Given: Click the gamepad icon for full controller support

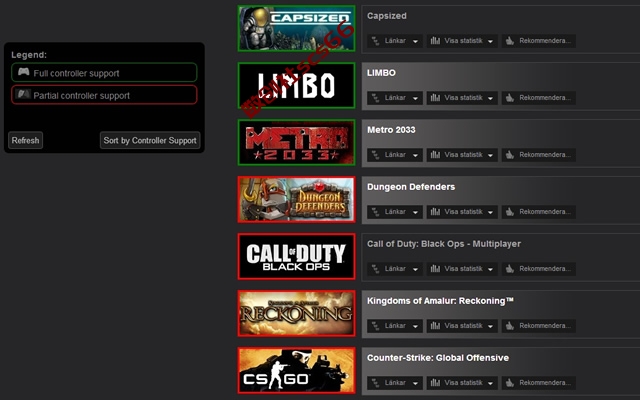Looking at the screenshot, I should pyautogui.click(x=23, y=72).
